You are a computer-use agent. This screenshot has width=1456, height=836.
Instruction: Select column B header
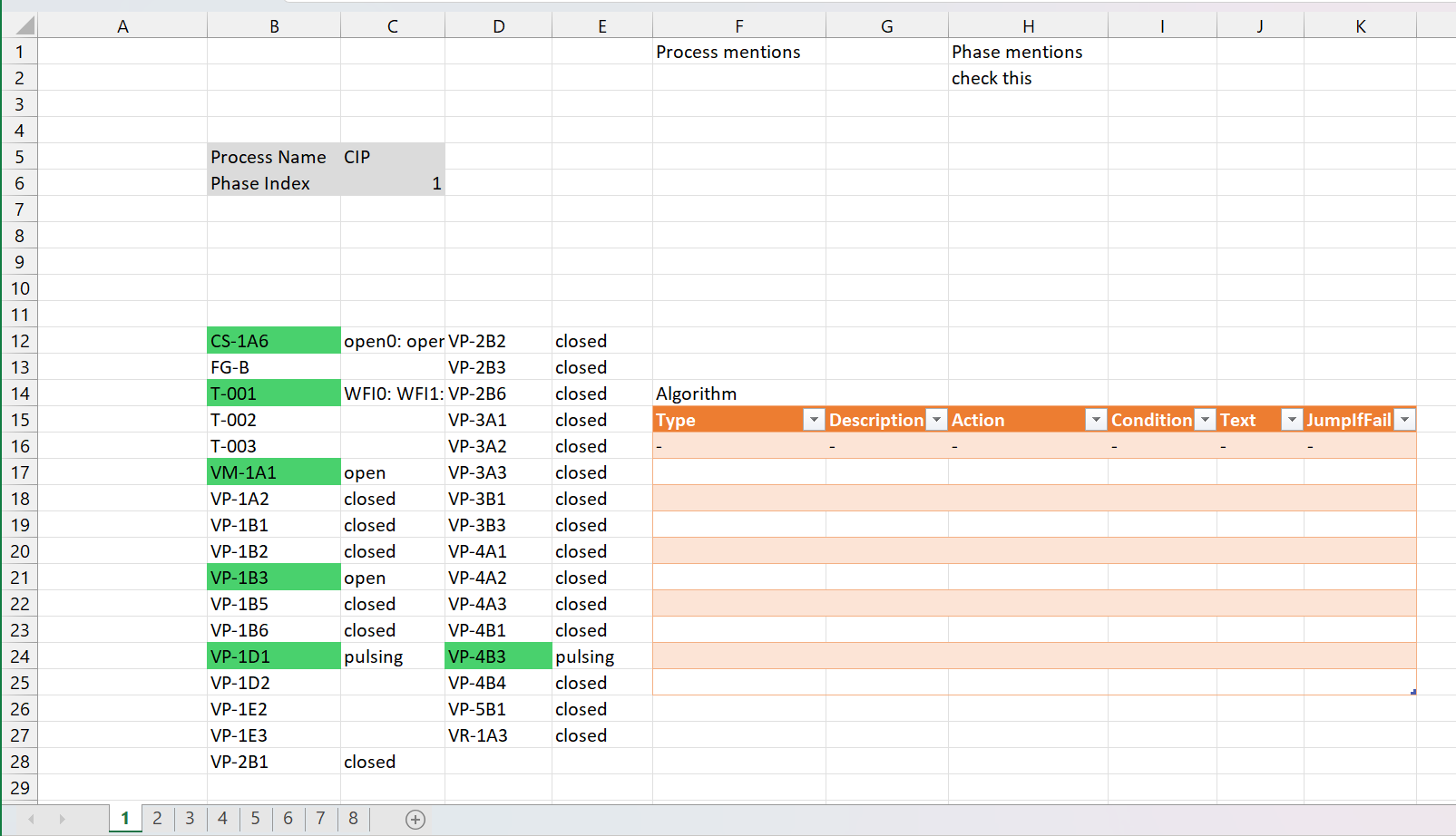pos(274,26)
